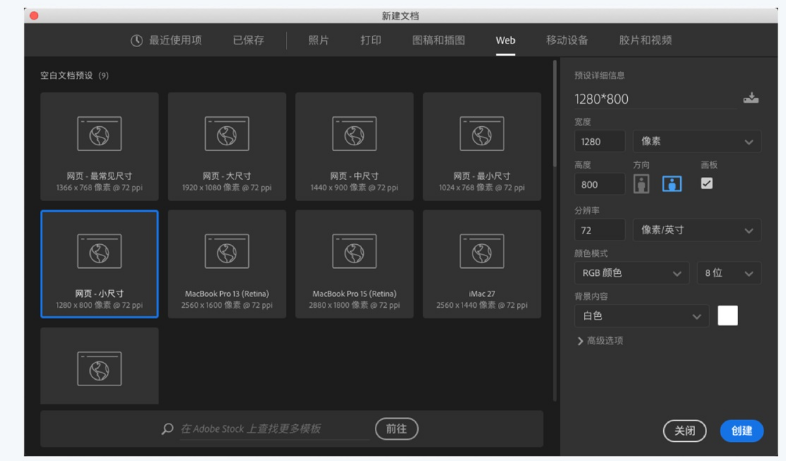Toggle the 画板 artboard checkbox
This screenshot has height=461, width=786.
point(707,184)
